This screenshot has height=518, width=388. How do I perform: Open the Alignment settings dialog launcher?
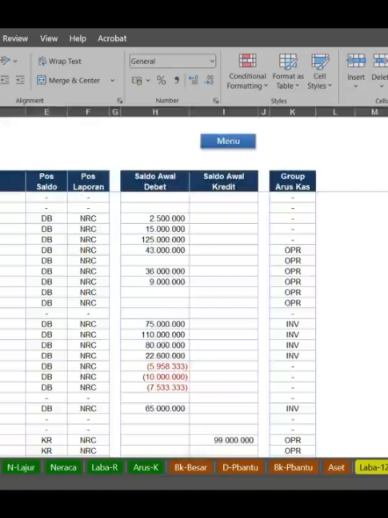(119, 101)
